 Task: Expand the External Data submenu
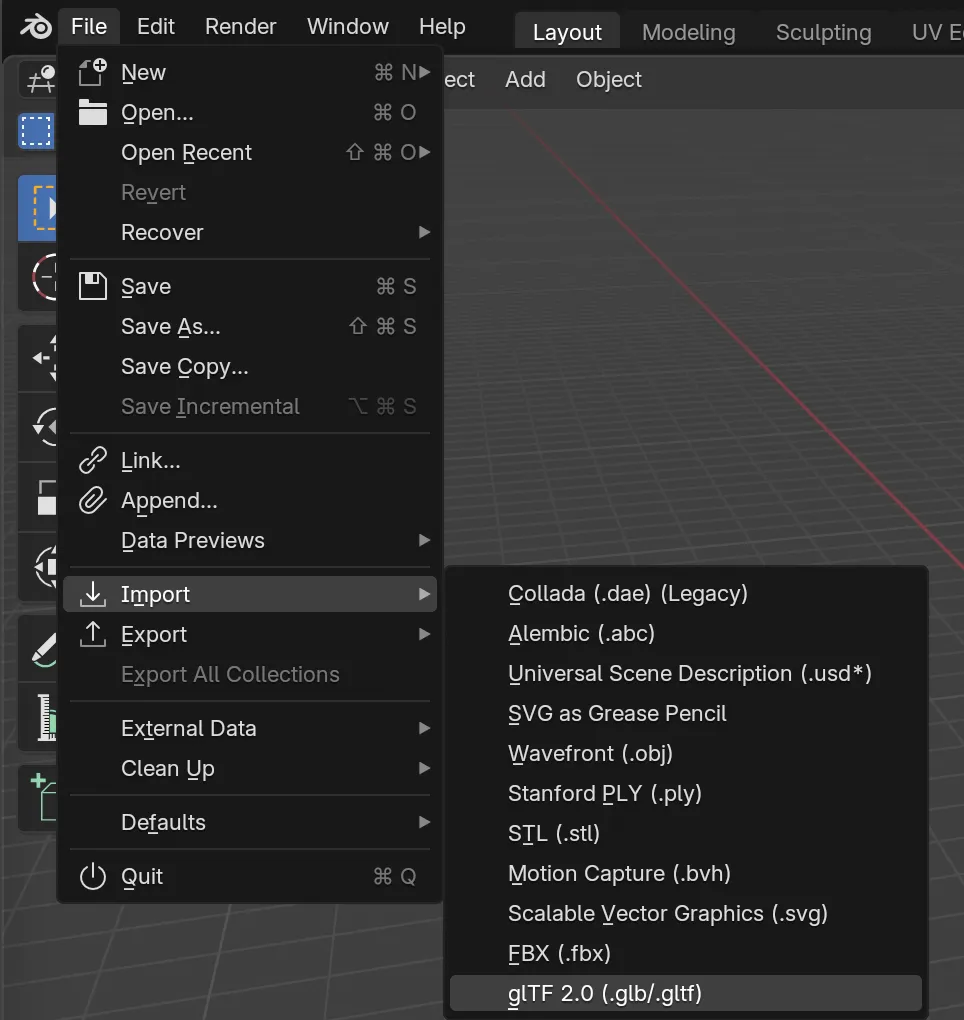424,729
